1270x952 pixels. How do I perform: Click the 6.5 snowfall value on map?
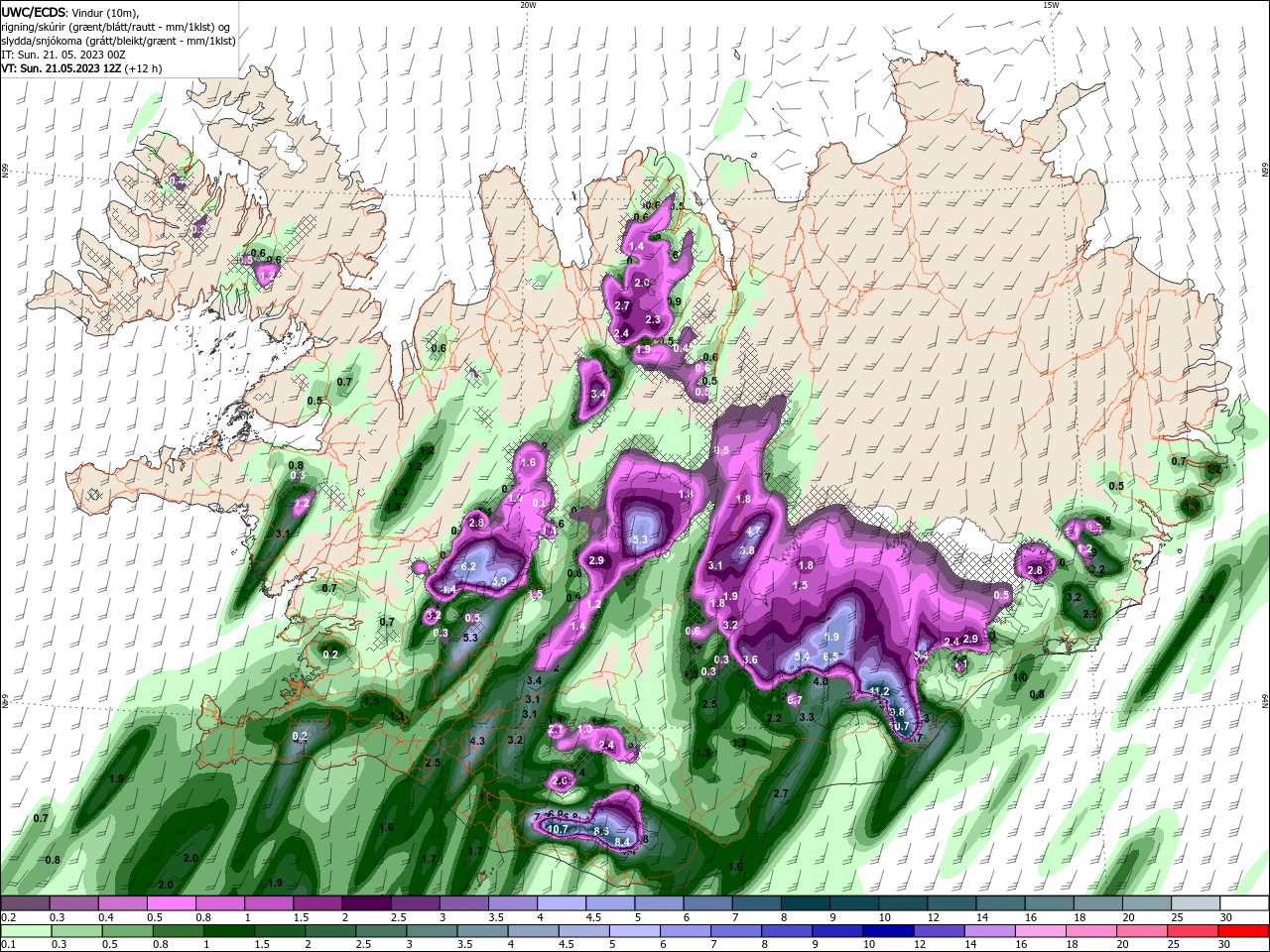click(x=831, y=656)
